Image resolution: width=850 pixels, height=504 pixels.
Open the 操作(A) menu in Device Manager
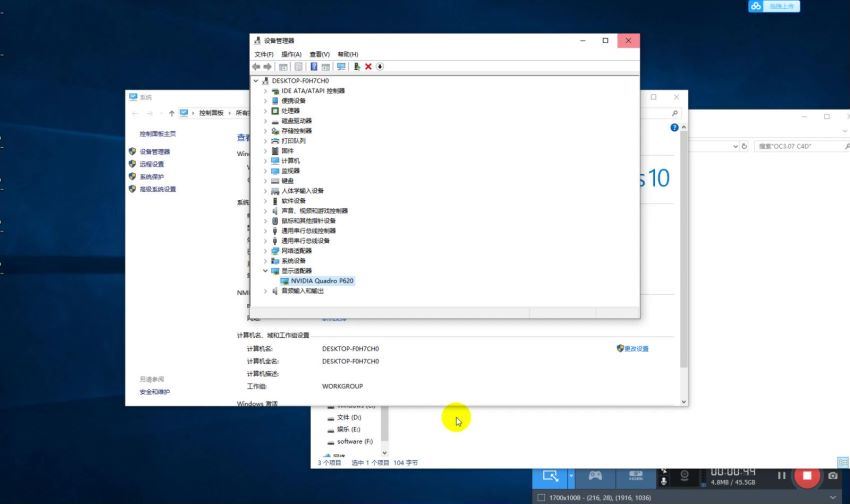[291, 54]
